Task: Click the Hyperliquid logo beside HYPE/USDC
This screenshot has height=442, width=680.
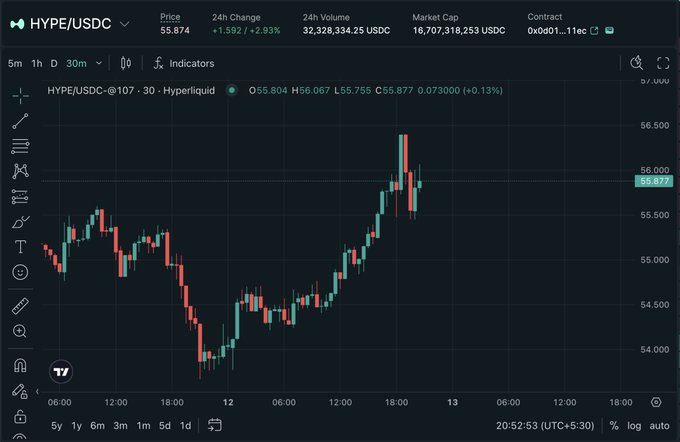Action: coord(17,24)
